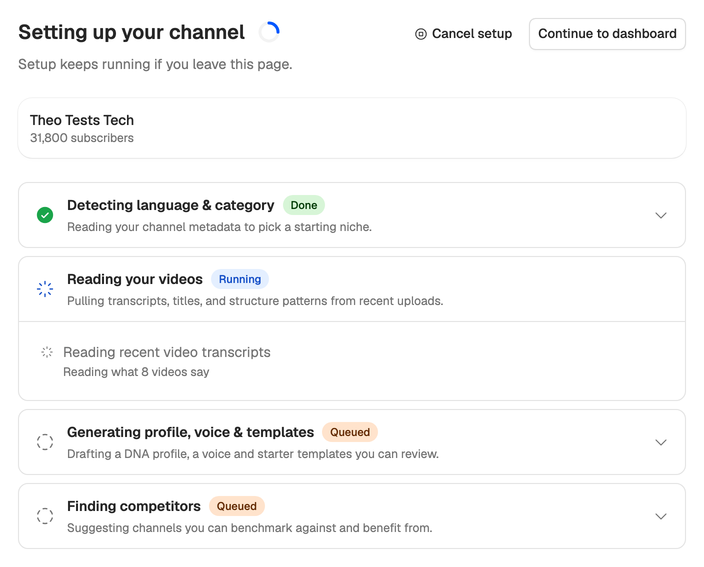The width and height of the screenshot is (704, 567).
Task: Click Setup keeps running if you leave text
Action: 155,64
